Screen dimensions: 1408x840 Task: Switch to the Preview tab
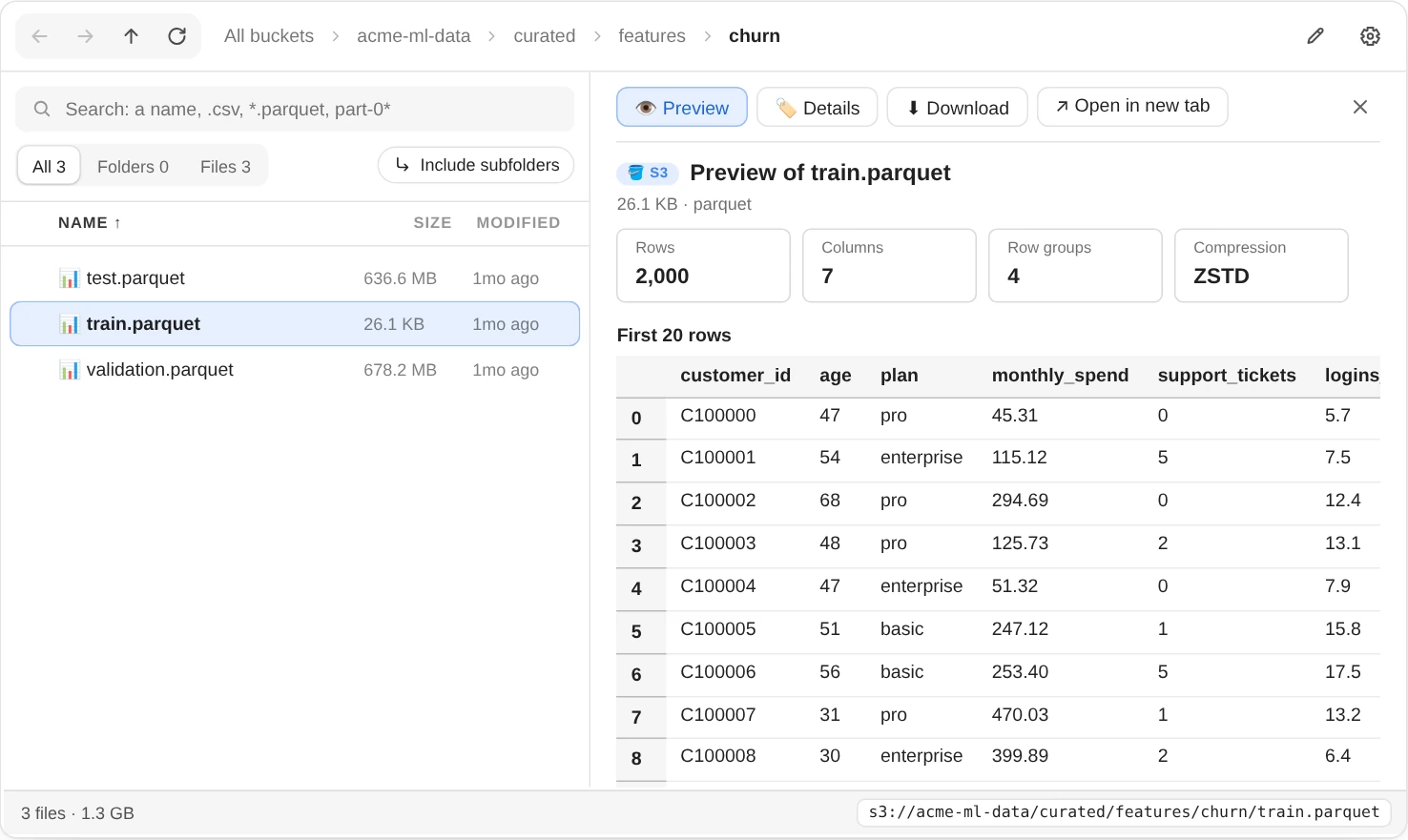[x=682, y=108]
